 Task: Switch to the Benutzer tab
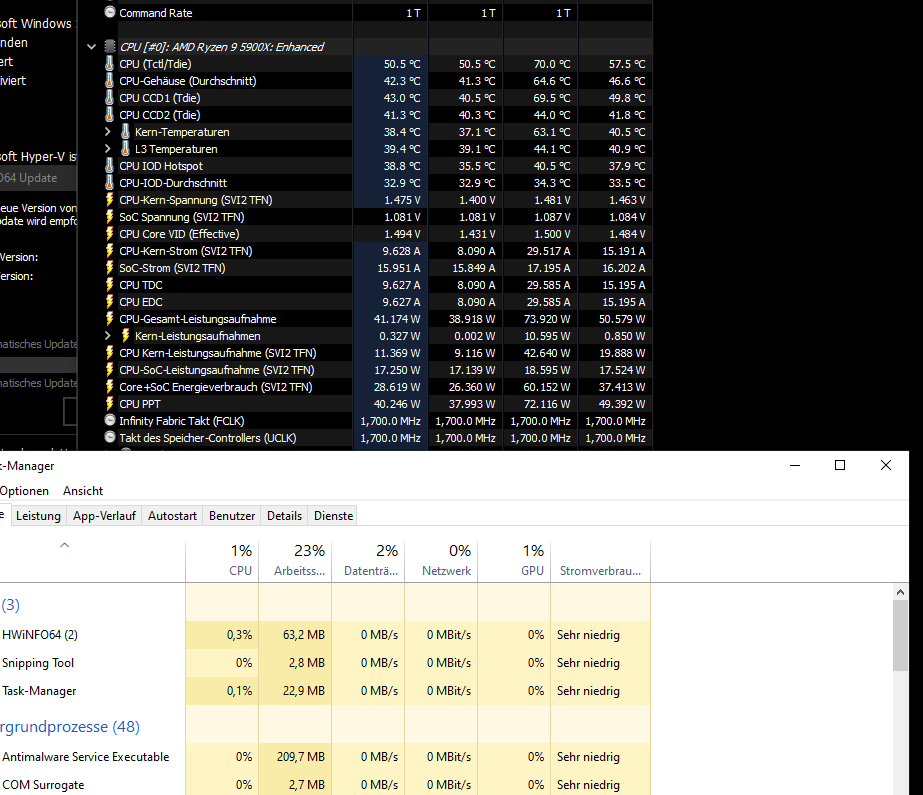click(232, 516)
